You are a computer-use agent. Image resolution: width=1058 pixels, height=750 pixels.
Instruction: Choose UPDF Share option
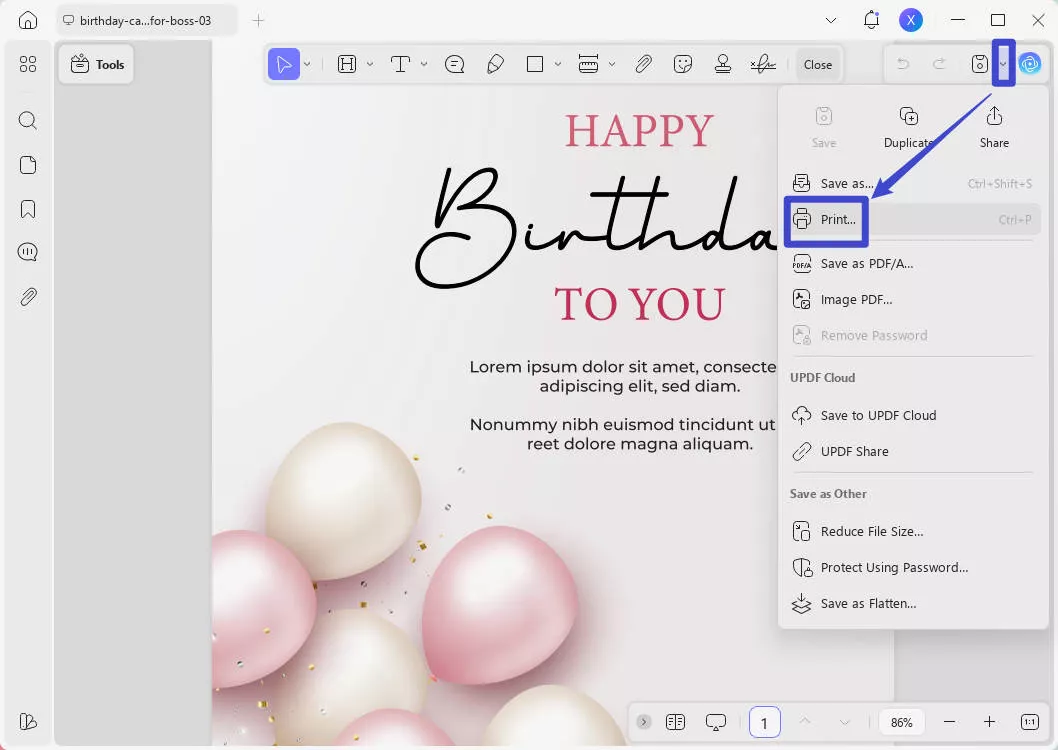pyautogui.click(x=912, y=451)
